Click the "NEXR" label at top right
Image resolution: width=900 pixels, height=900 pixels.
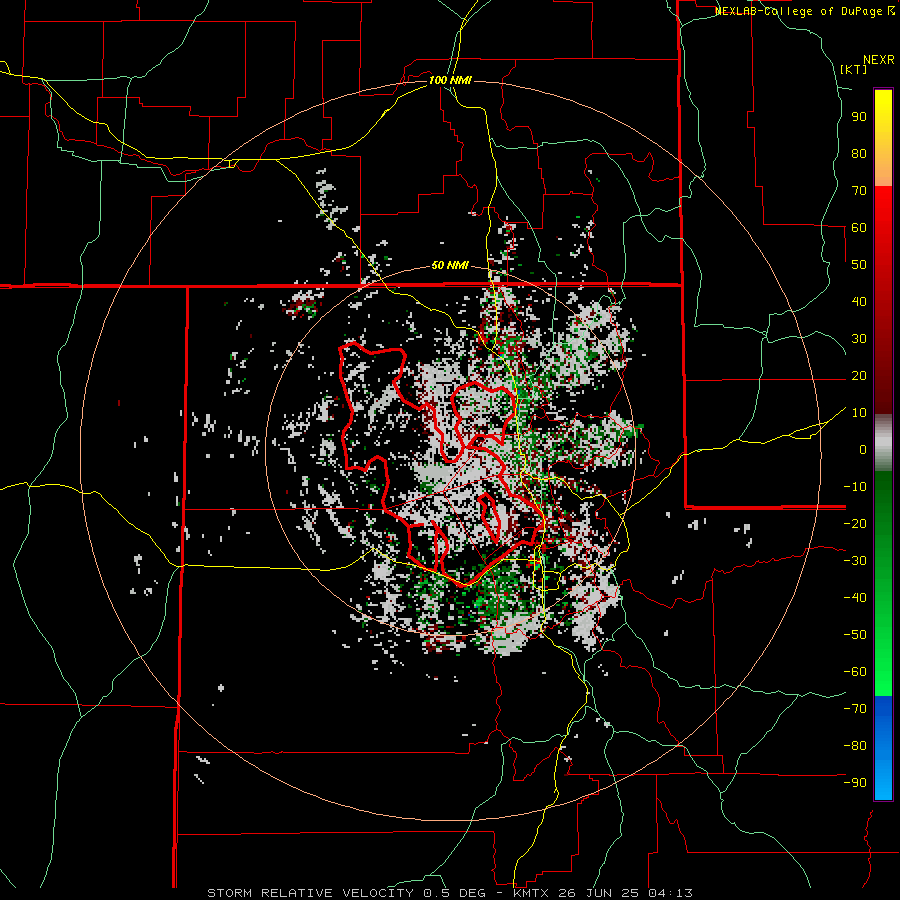[x=879, y=60]
